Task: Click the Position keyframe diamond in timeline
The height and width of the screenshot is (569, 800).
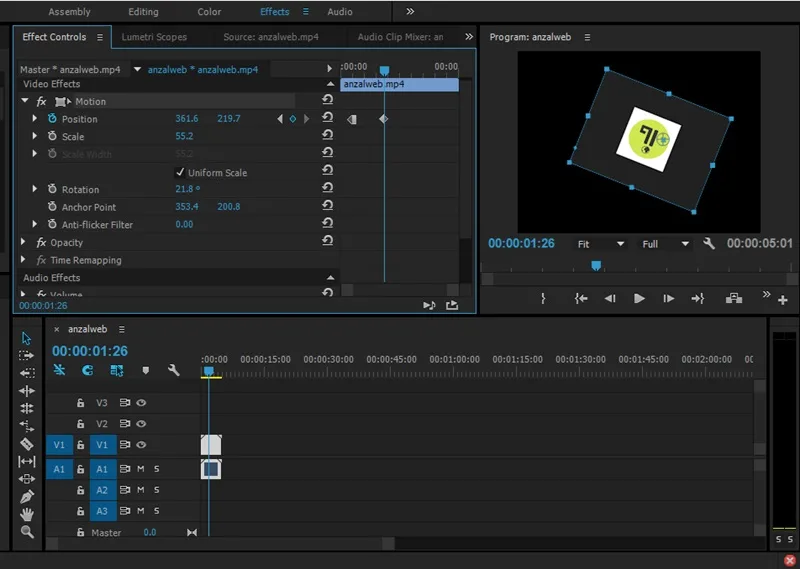Action: pos(383,118)
